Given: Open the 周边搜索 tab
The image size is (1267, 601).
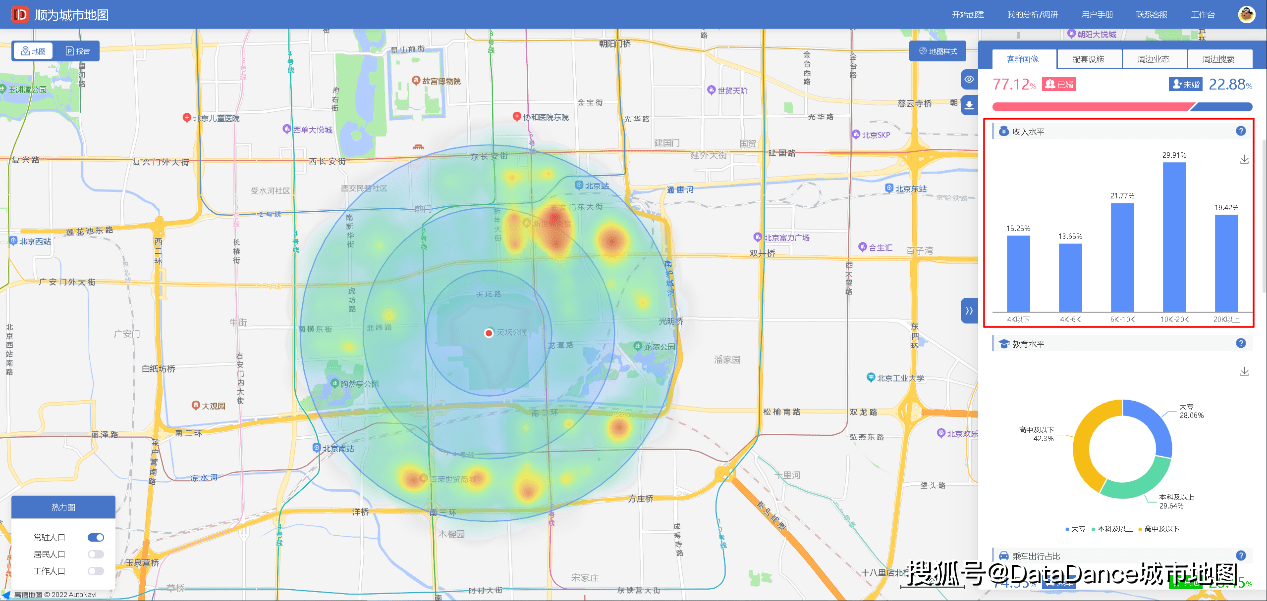Looking at the screenshot, I should [x=1219, y=59].
